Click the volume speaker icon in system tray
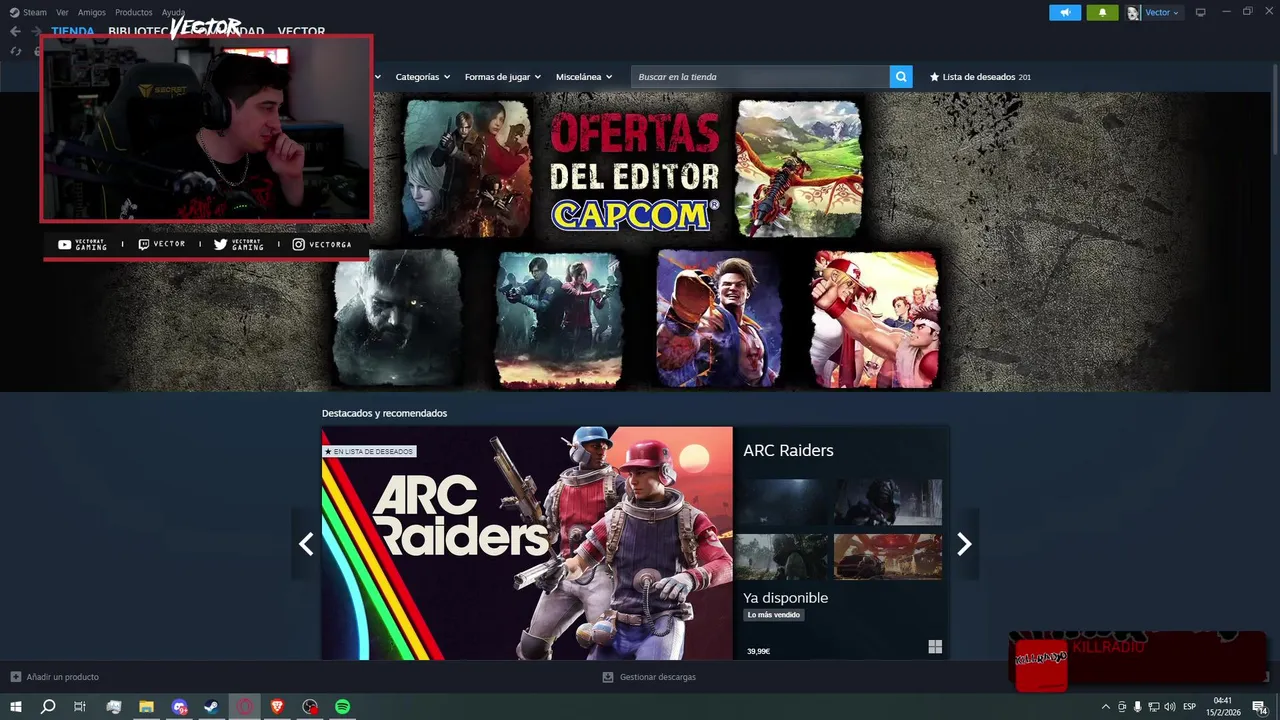1280x720 pixels. (1170, 707)
